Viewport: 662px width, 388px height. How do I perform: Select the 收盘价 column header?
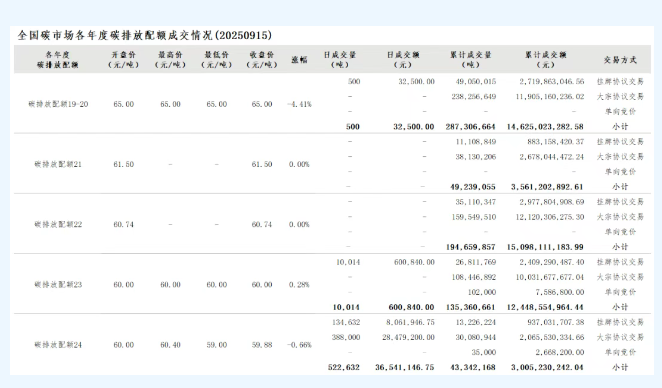click(262, 60)
